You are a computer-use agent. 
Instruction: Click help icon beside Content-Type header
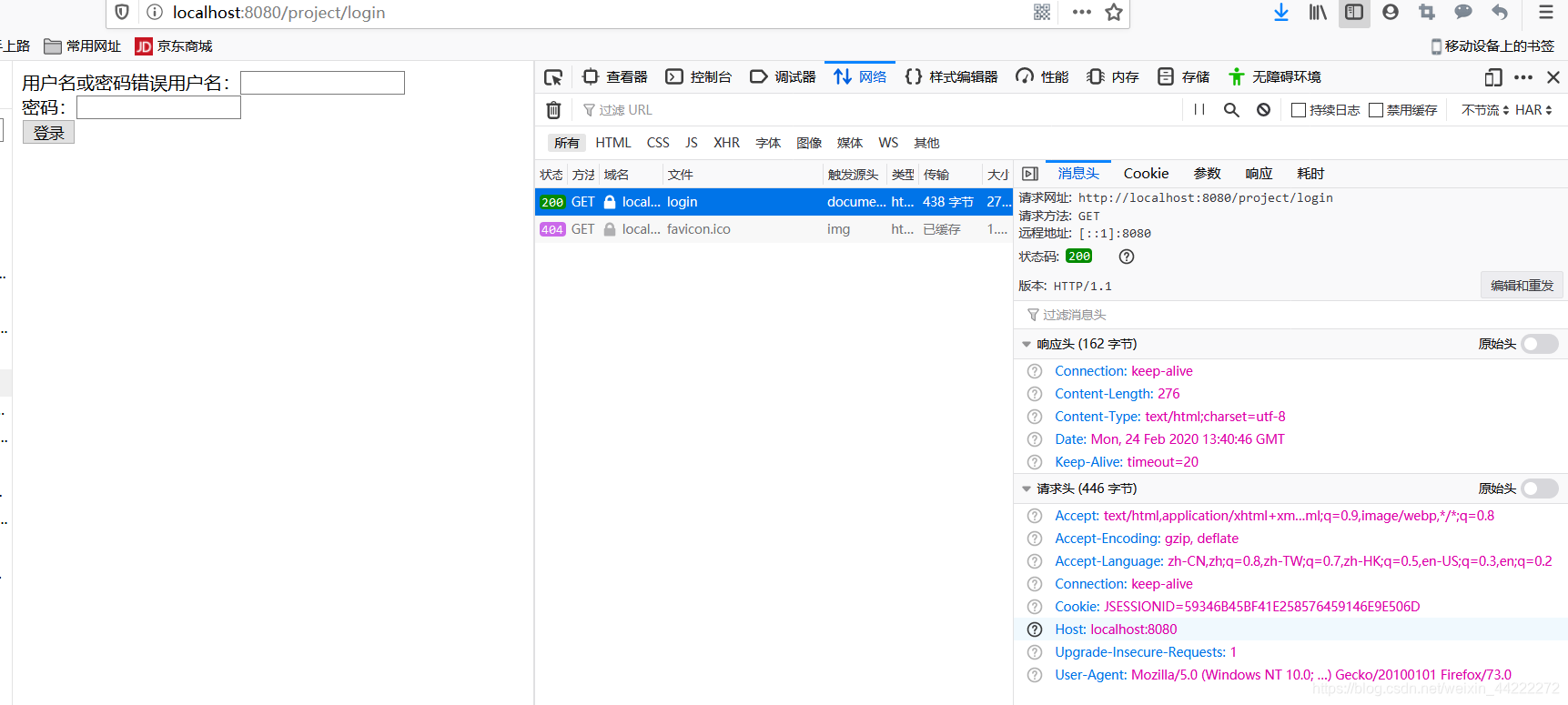coord(1035,417)
